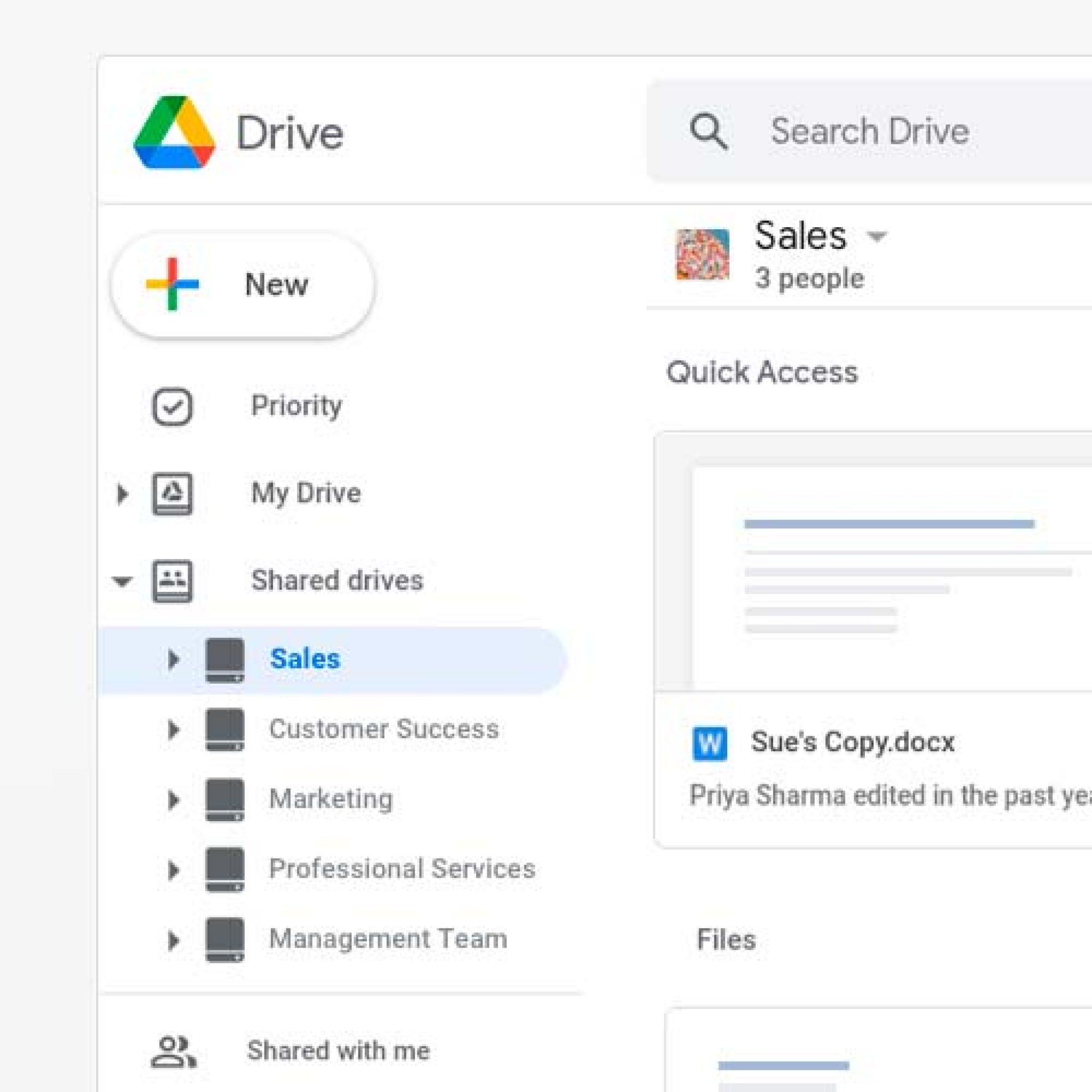Click the Marketing drive icon
The width and height of the screenshot is (1092, 1092).
224,800
